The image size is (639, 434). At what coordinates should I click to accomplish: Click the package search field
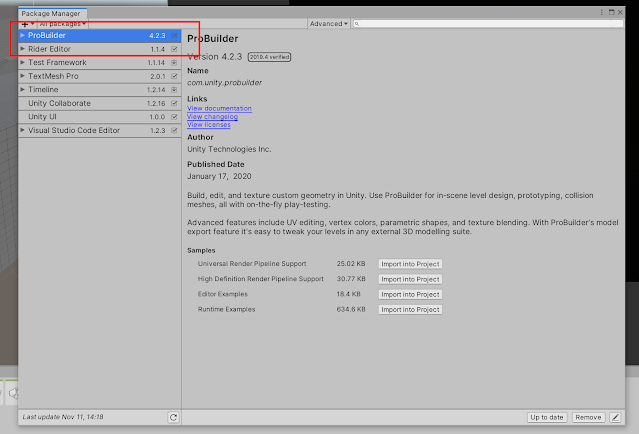[487, 24]
